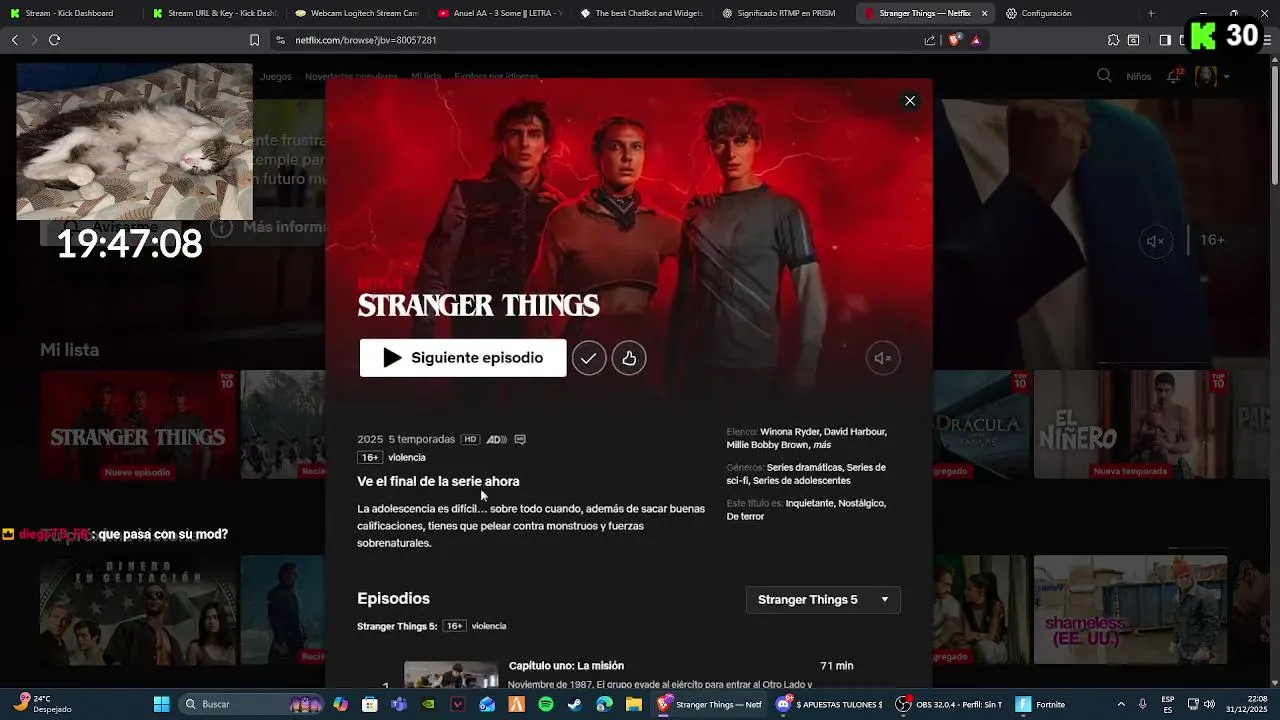Image resolution: width=1280 pixels, height=720 pixels.
Task: Click the bookmark icon beside the address
Action: point(254,40)
